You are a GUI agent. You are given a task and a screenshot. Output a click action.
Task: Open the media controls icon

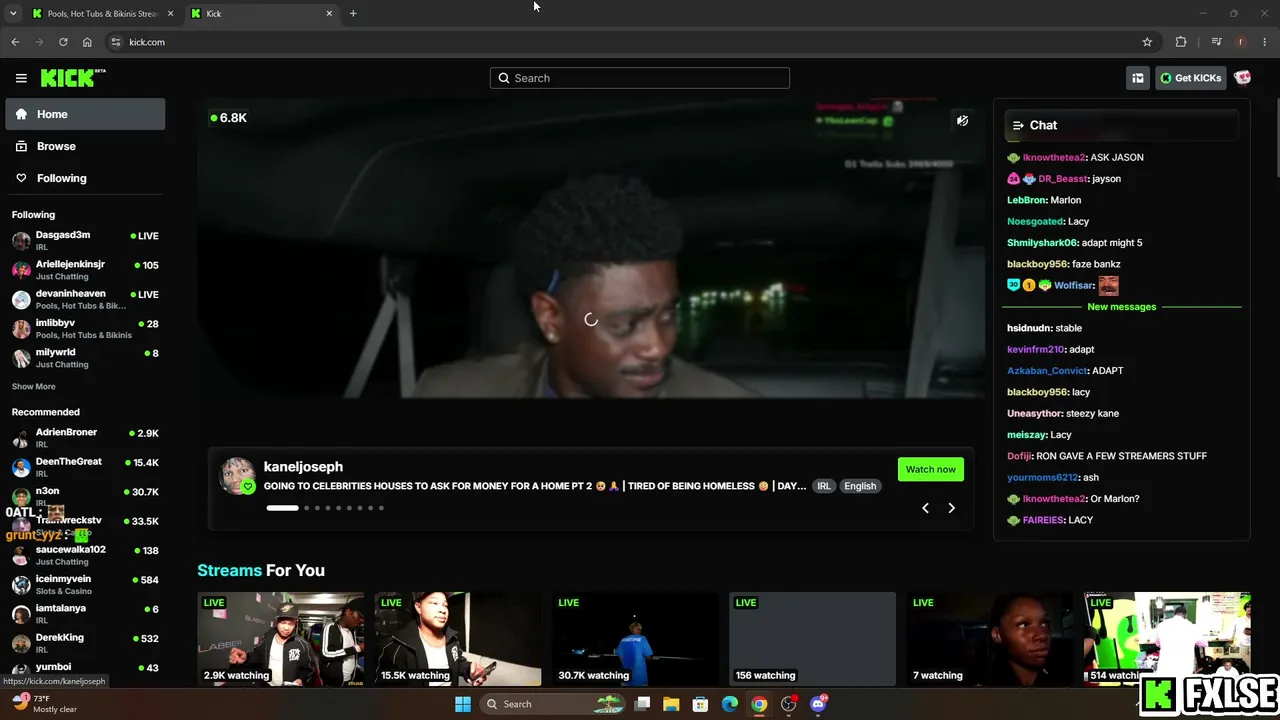pos(1216,42)
